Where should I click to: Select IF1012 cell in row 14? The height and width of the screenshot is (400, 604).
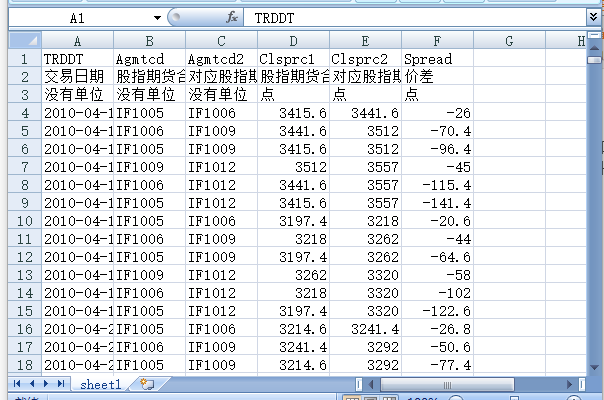(221, 293)
